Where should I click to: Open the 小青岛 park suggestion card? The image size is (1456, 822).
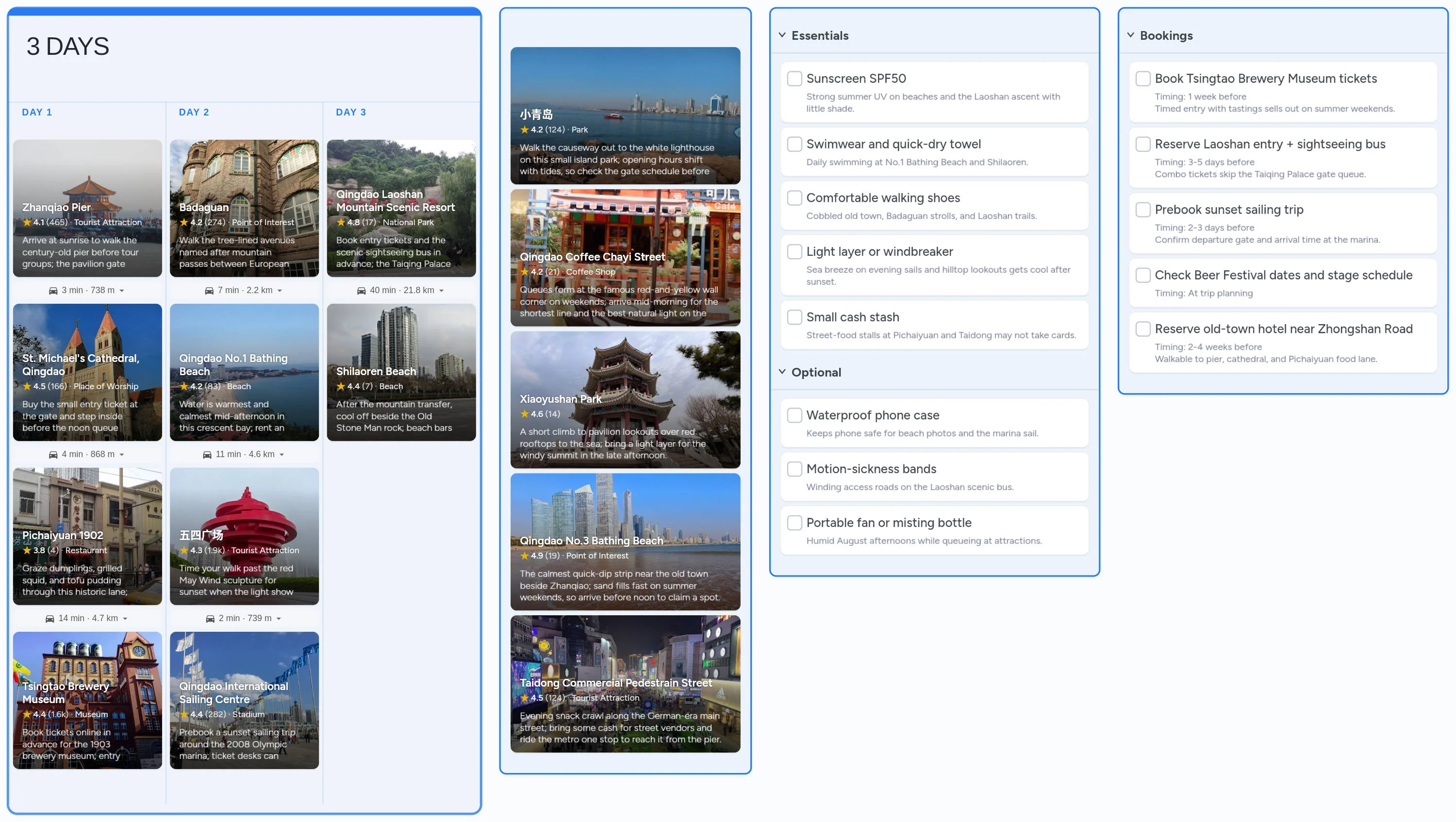point(625,116)
